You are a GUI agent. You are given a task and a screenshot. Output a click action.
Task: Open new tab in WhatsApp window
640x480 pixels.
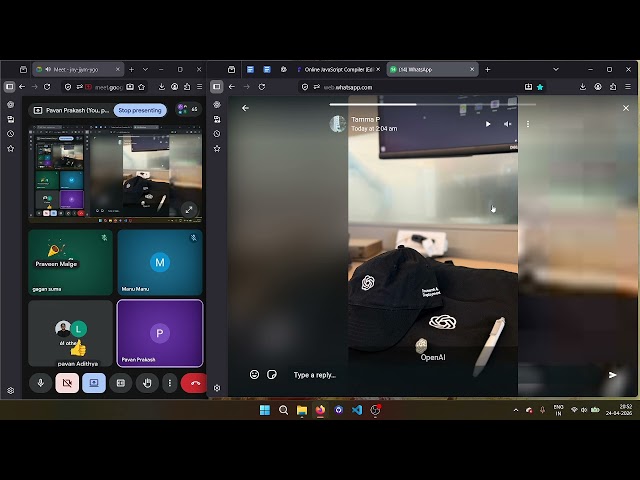[487, 69]
